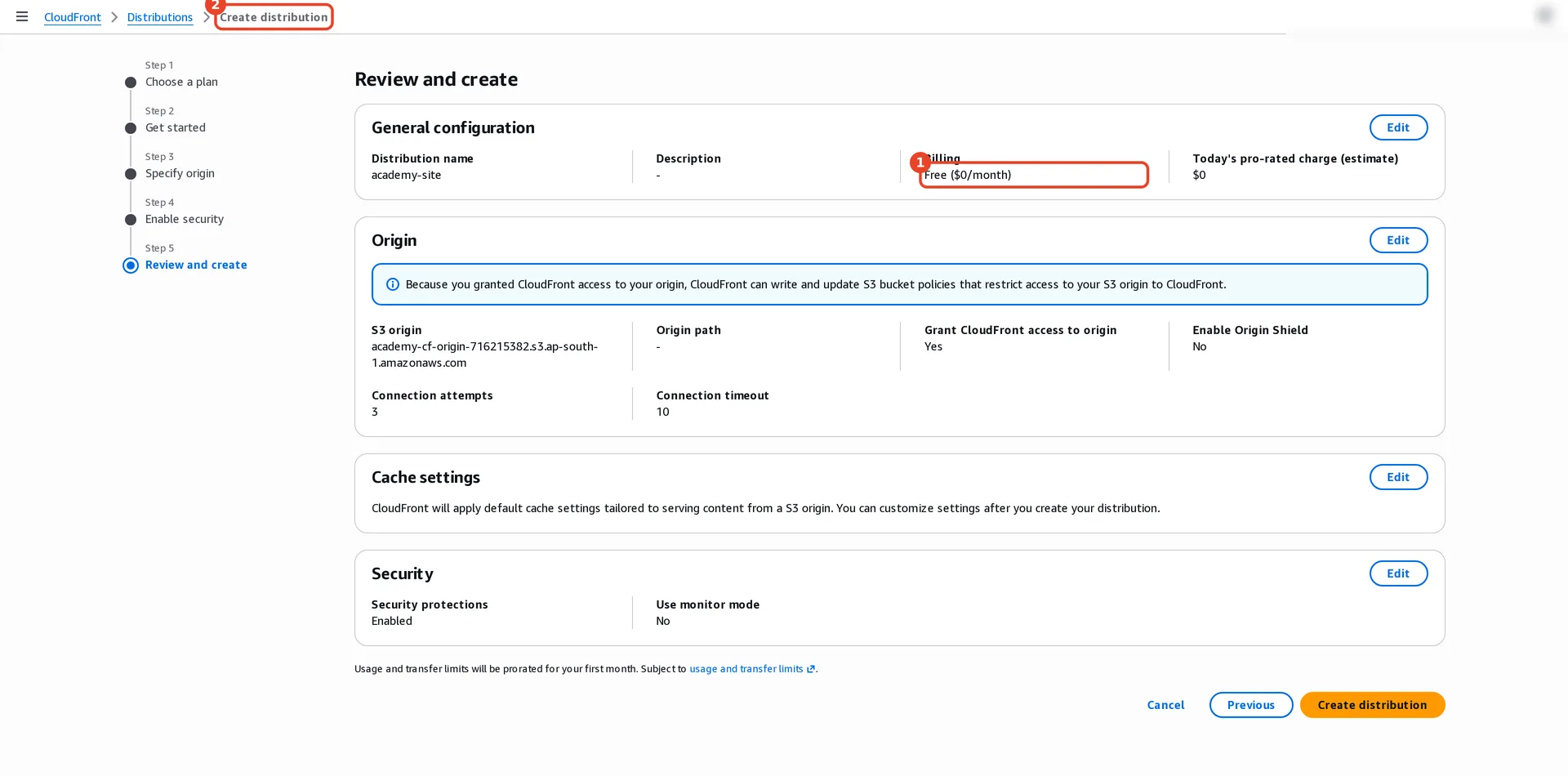Image resolution: width=1568 pixels, height=776 pixels.
Task: Click the info icon in the origin notice
Action: tap(393, 284)
